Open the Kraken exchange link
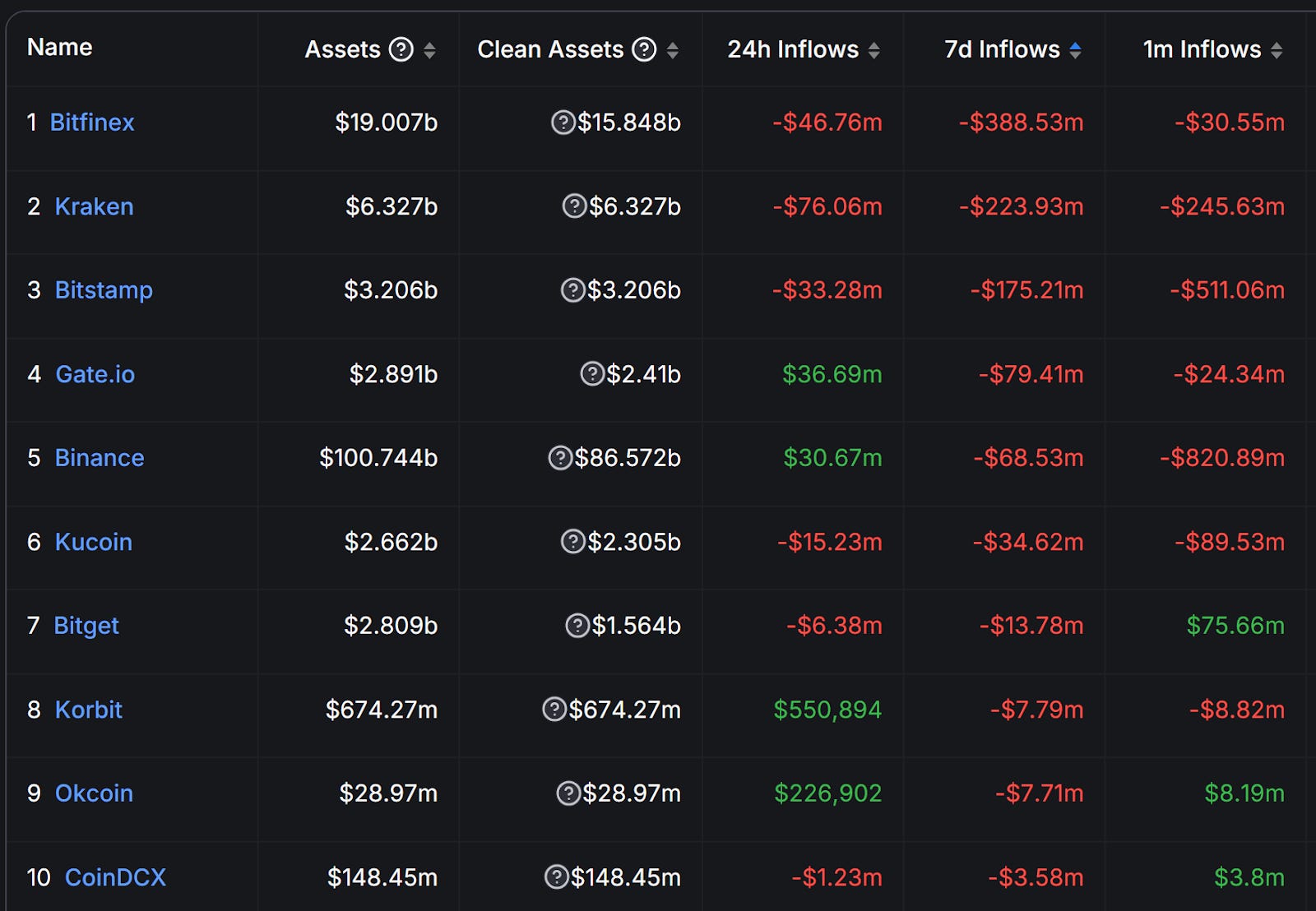This screenshot has width=1316, height=911. [x=94, y=206]
